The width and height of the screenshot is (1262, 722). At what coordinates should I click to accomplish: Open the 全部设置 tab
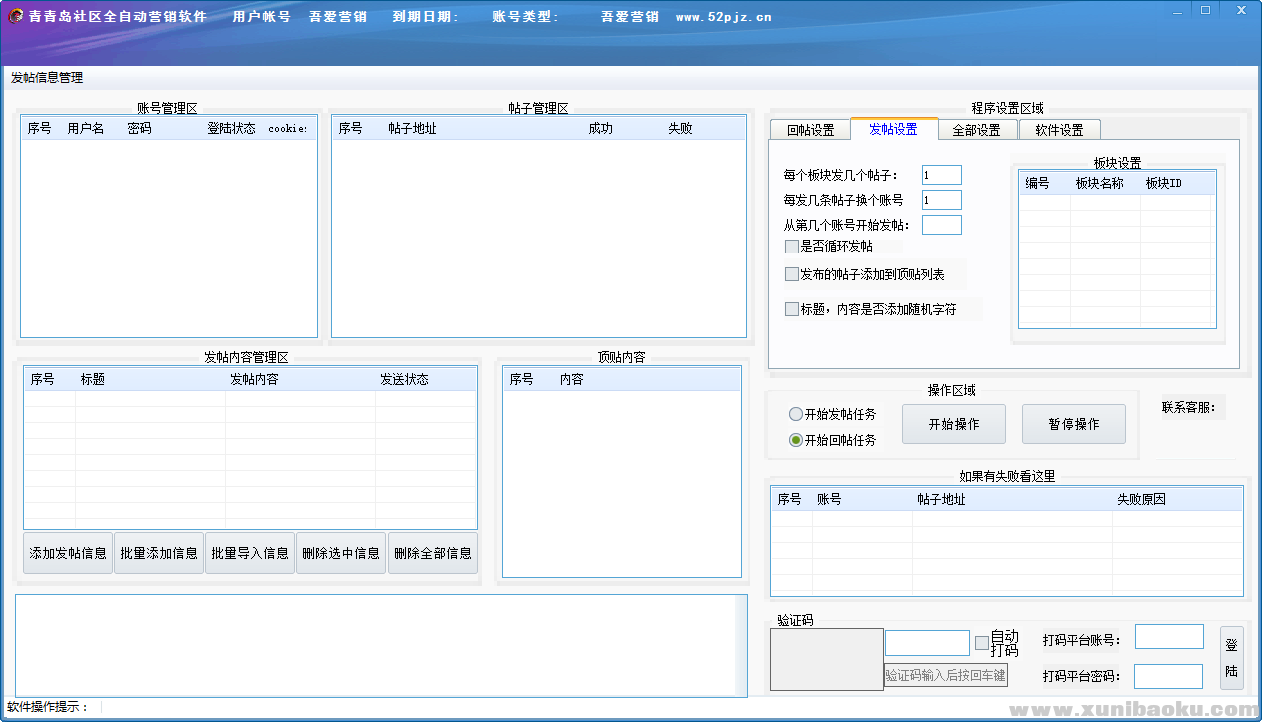click(976, 130)
